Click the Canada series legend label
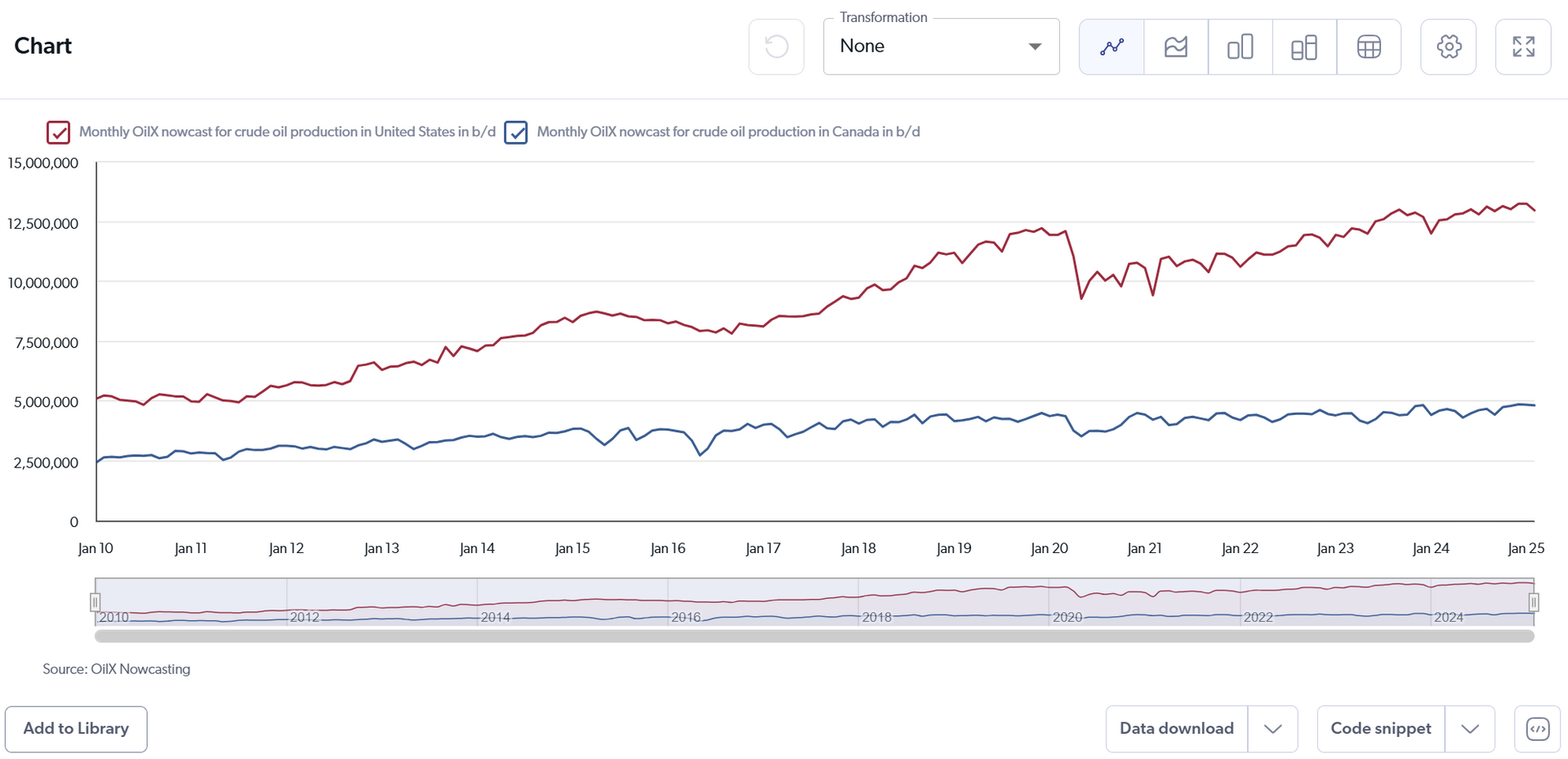Viewport: 1568px width, 759px height. point(728,132)
